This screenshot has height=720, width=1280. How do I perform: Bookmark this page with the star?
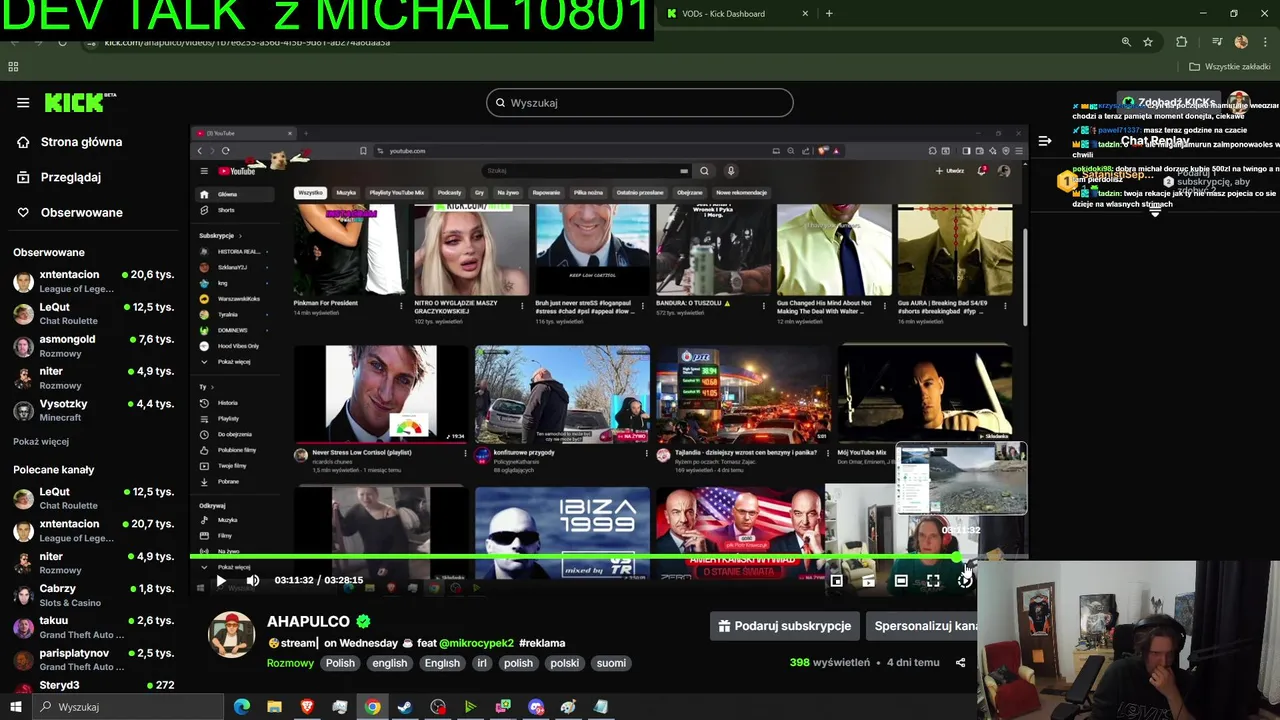tap(1148, 42)
